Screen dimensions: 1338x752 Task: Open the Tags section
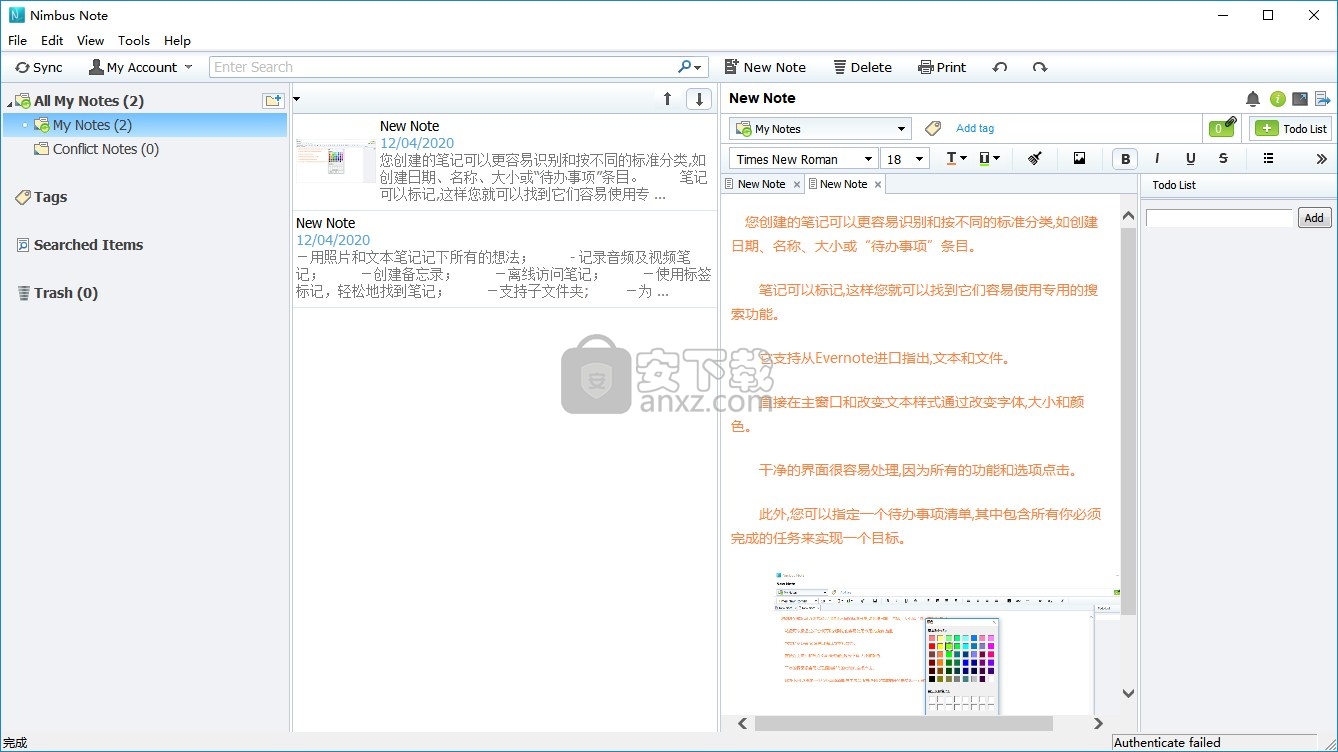click(x=41, y=197)
